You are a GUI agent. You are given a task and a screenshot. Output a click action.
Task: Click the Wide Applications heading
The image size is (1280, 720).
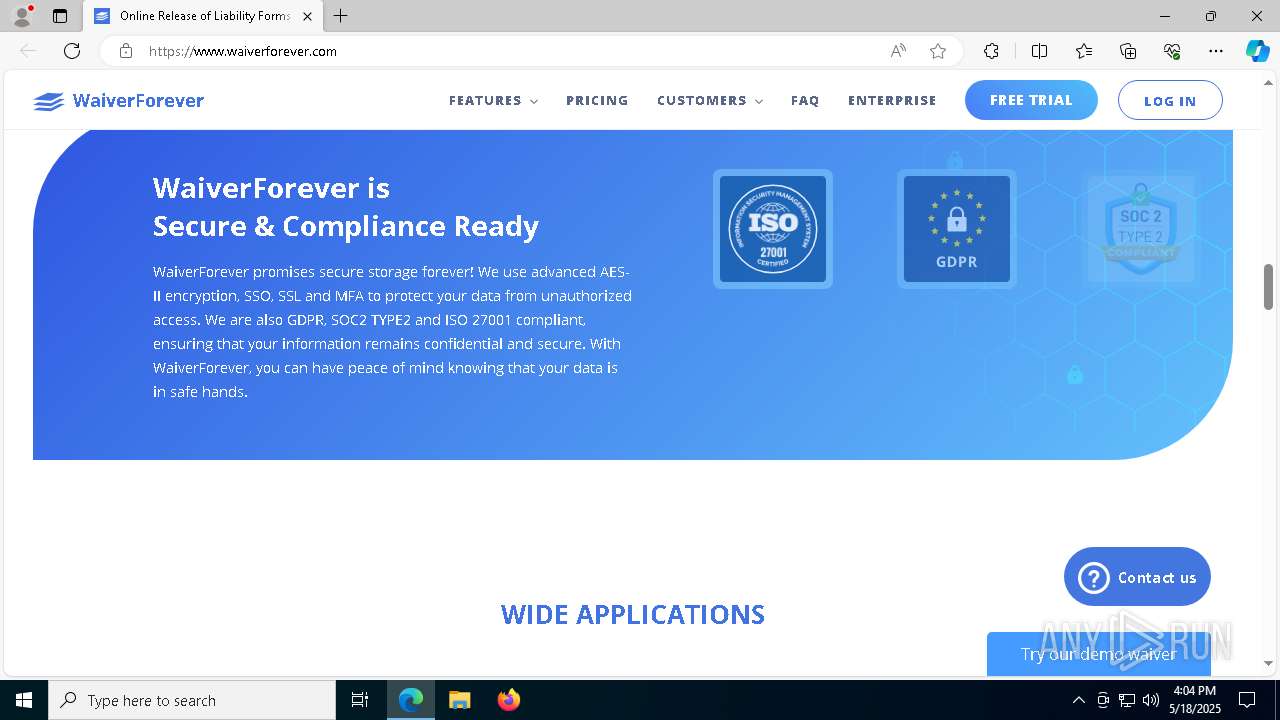pyautogui.click(x=633, y=614)
